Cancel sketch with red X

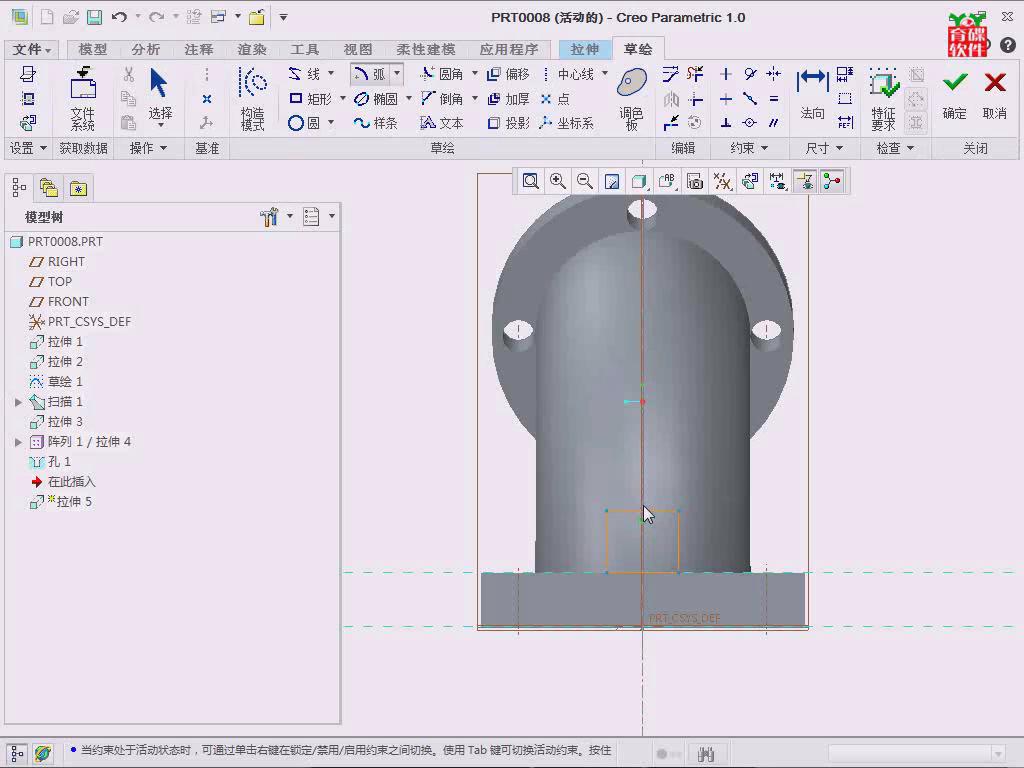point(995,95)
